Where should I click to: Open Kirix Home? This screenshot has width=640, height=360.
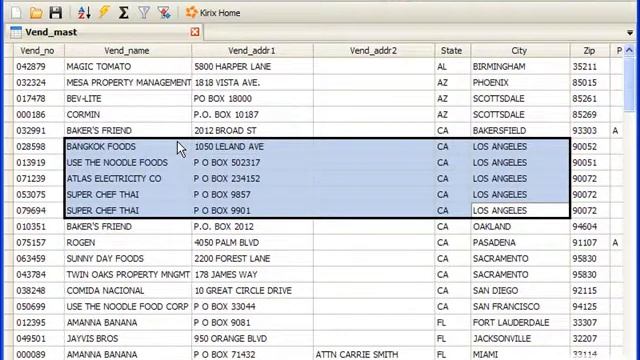tap(213, 13)
